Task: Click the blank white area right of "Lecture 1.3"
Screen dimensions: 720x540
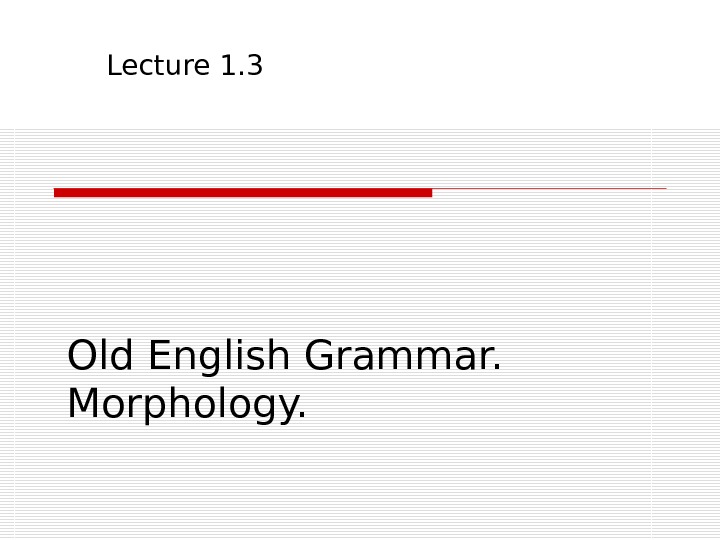Action: 480,66
